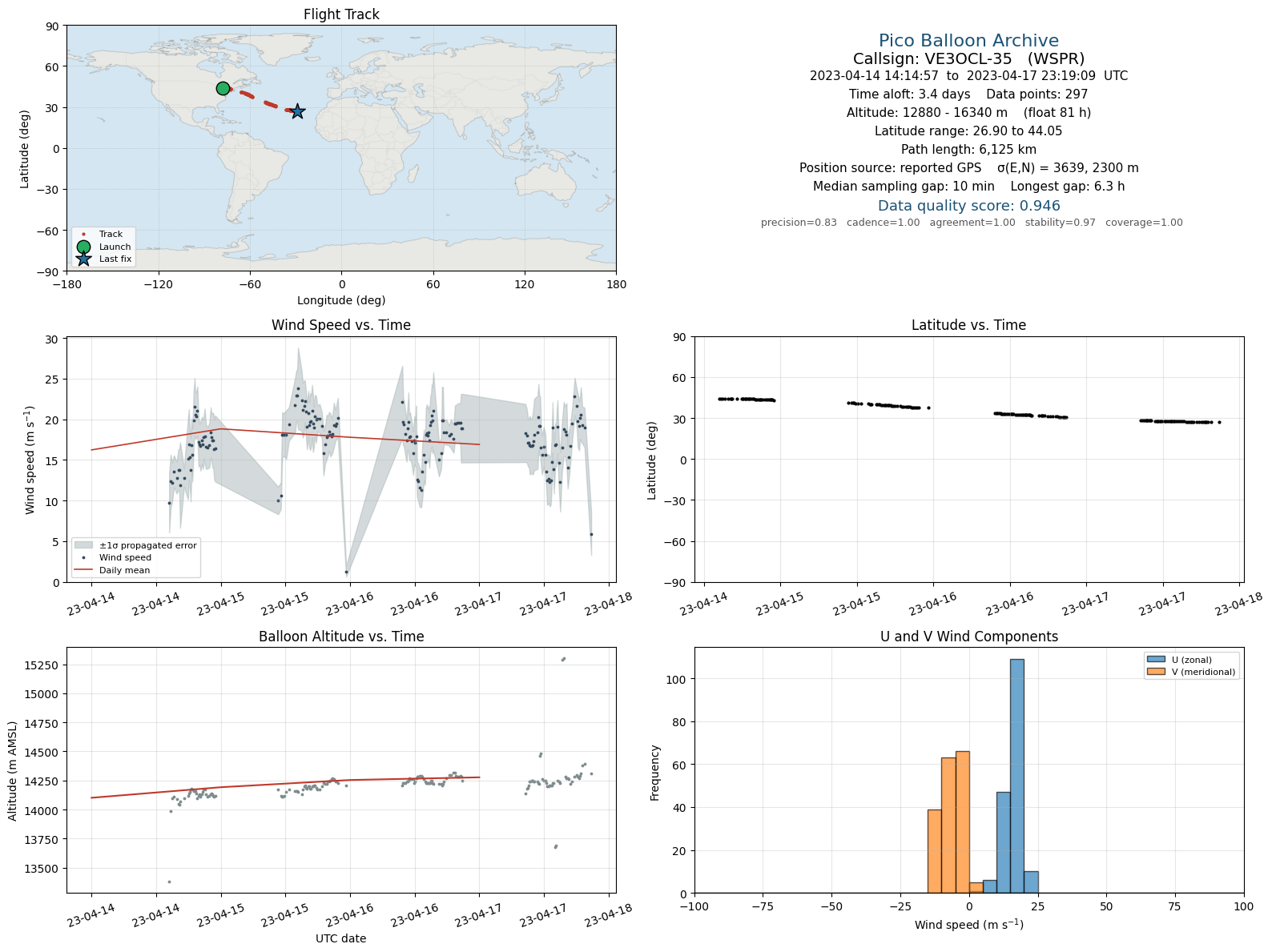
Task: Click the green launch marker on the map
Action: point(223,88)
